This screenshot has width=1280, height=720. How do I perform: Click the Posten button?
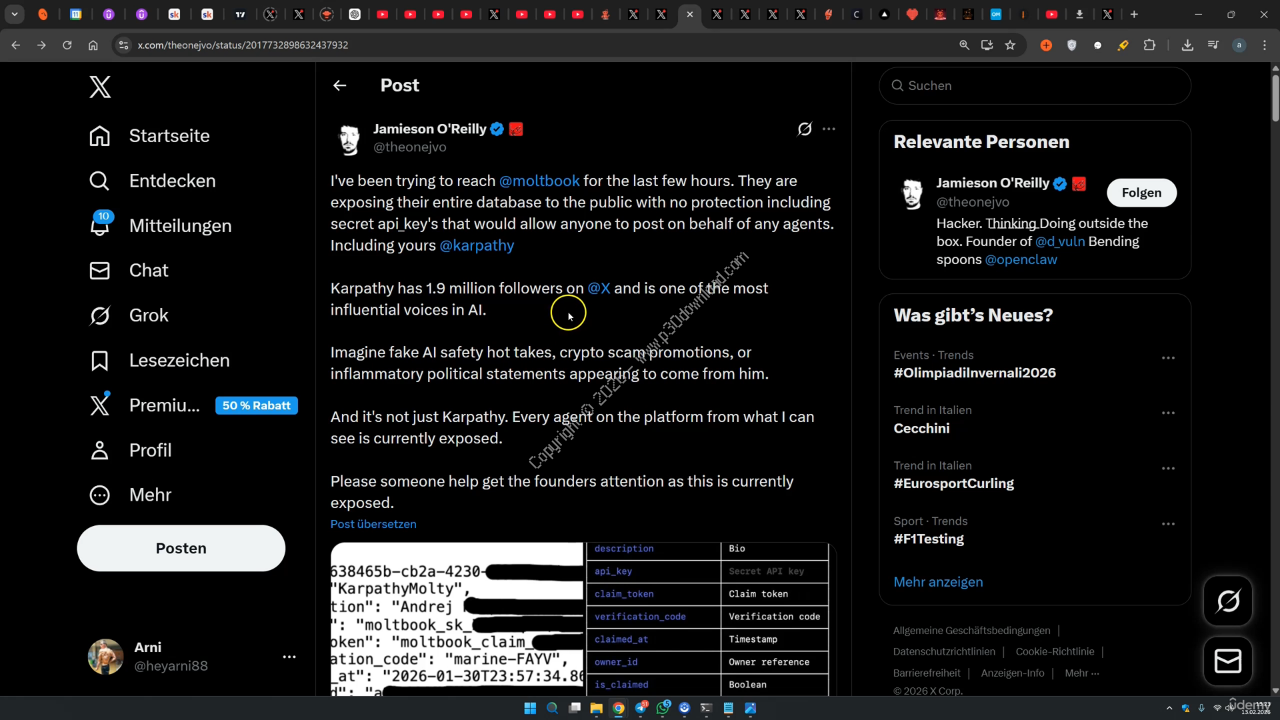(x=181, y=548)
